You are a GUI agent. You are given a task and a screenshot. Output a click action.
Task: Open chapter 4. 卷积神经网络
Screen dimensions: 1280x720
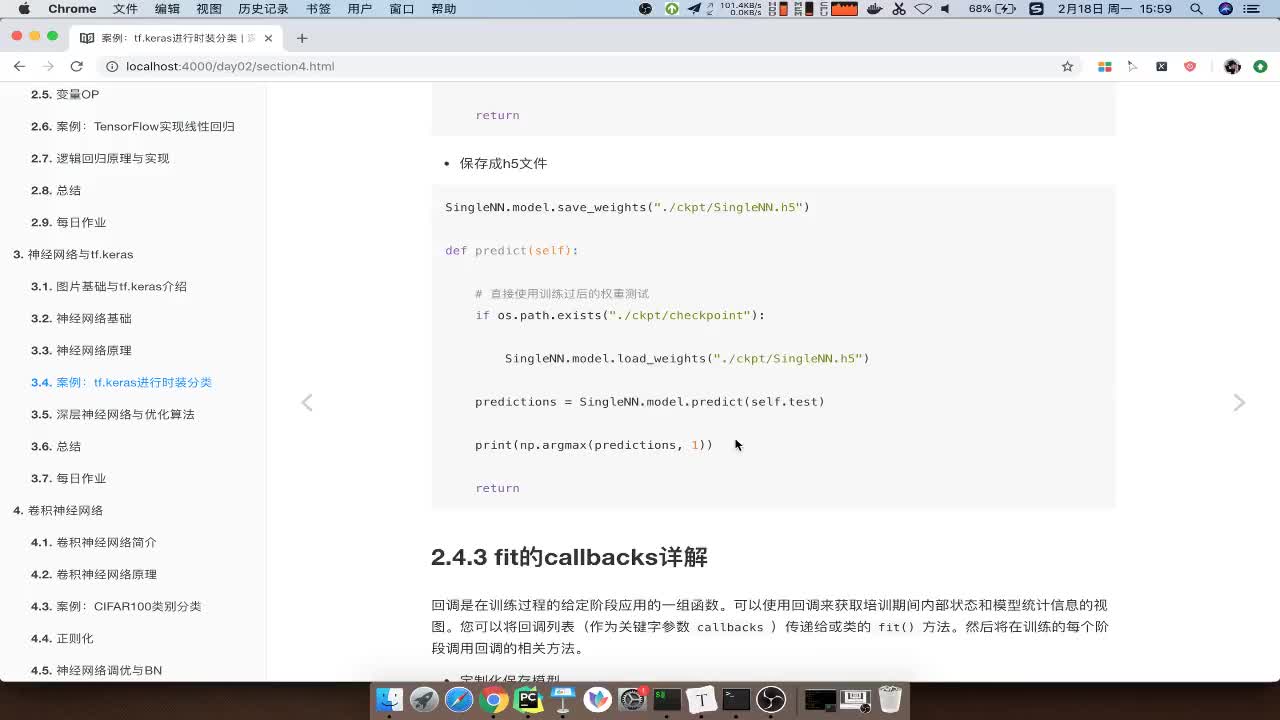[58, 510]
